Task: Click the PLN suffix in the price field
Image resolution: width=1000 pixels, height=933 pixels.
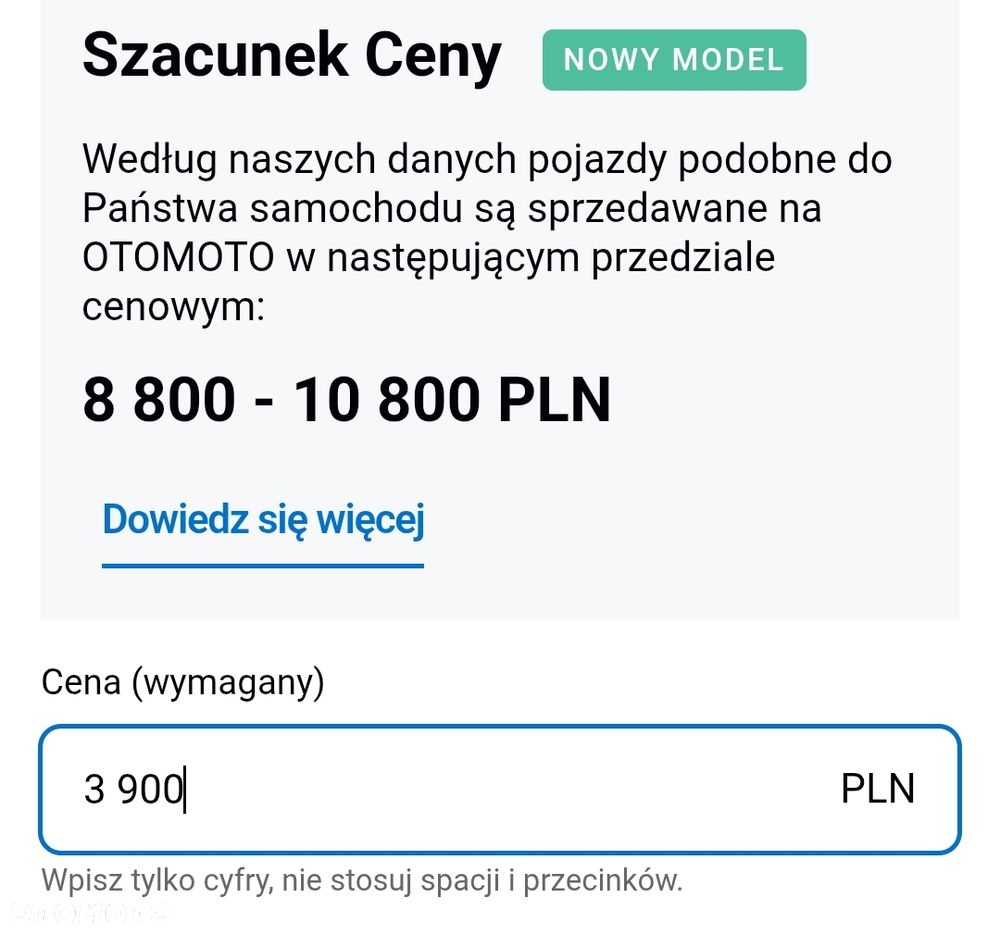Action: tap(877, 789)
